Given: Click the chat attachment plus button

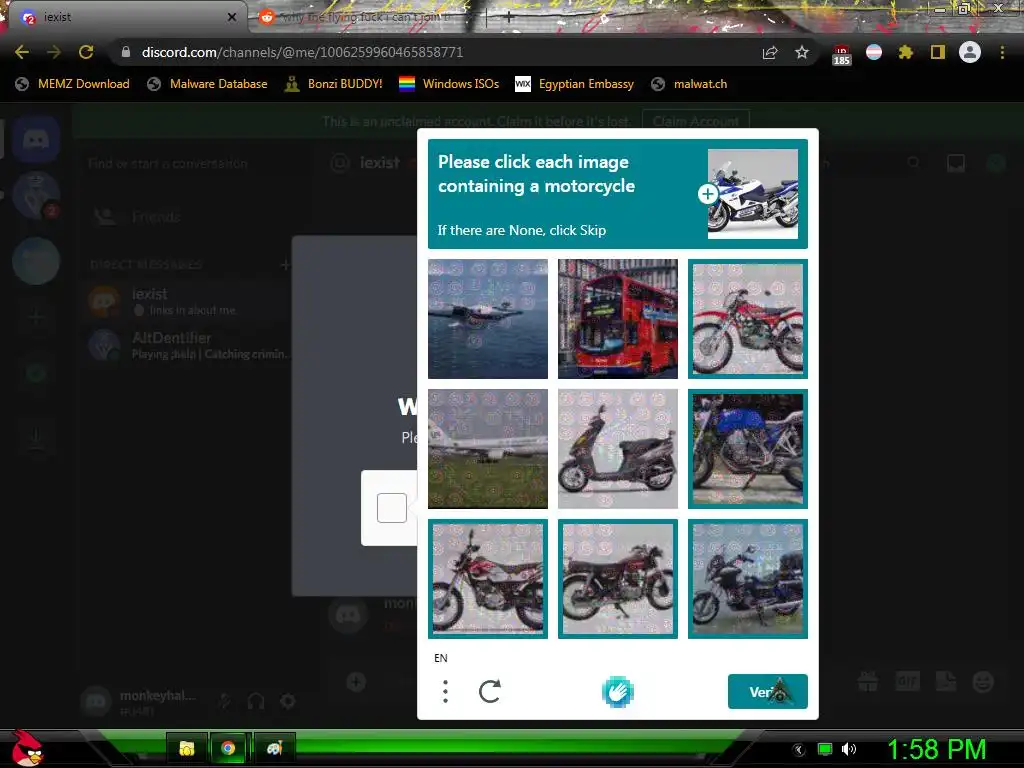Looking at the screenshot, I should (x=356, y=682).
